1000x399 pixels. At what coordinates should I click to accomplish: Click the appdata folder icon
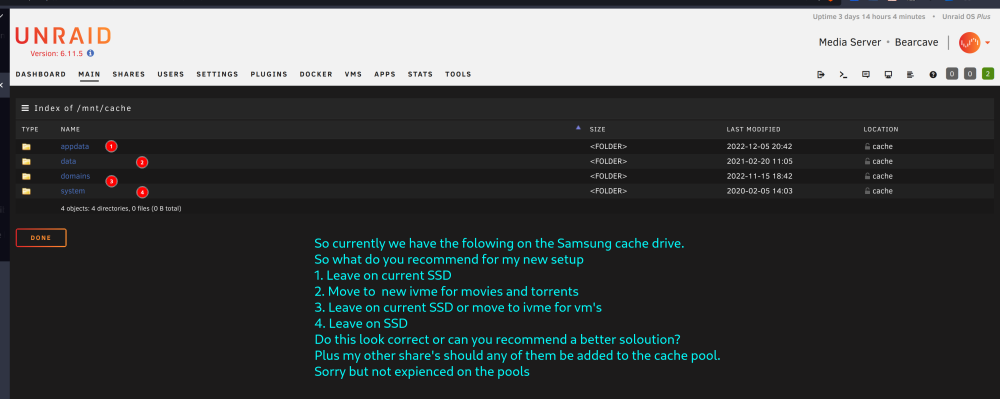[26, 147]
